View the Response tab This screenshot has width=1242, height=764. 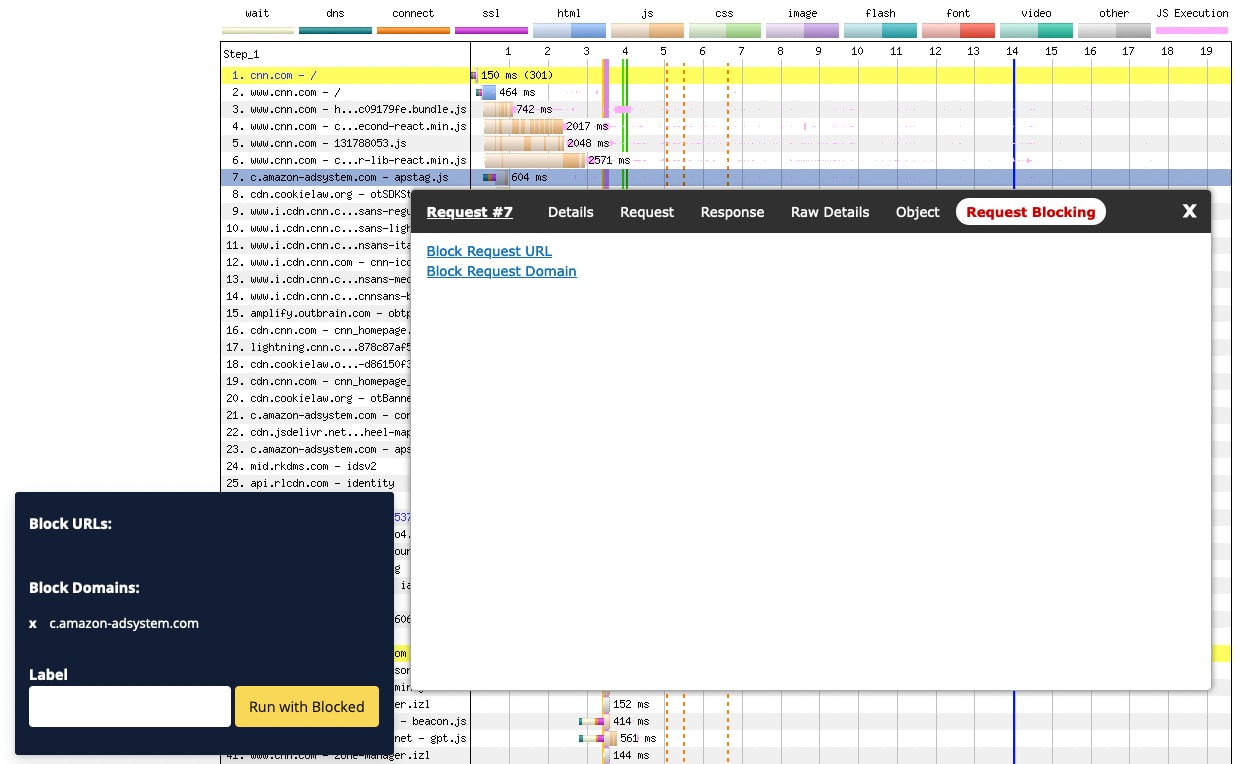[732, 212]
